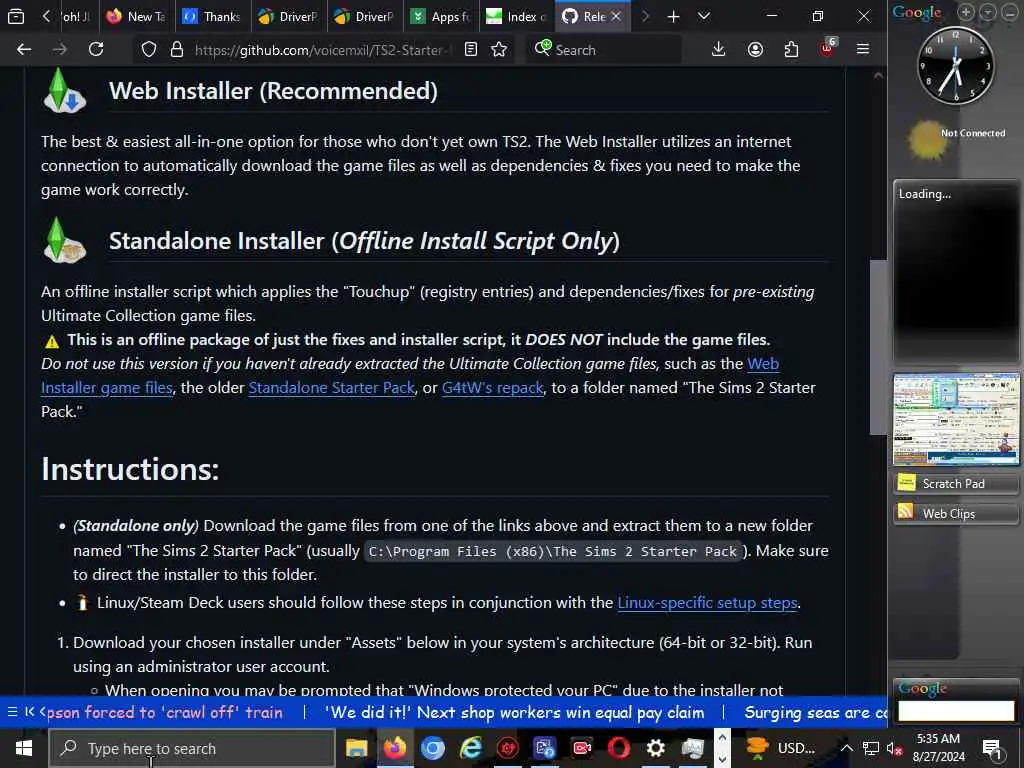This screenshot has width=1024, height=768.
Task: Open Settings gear in the taskbar
Action: 656,748
